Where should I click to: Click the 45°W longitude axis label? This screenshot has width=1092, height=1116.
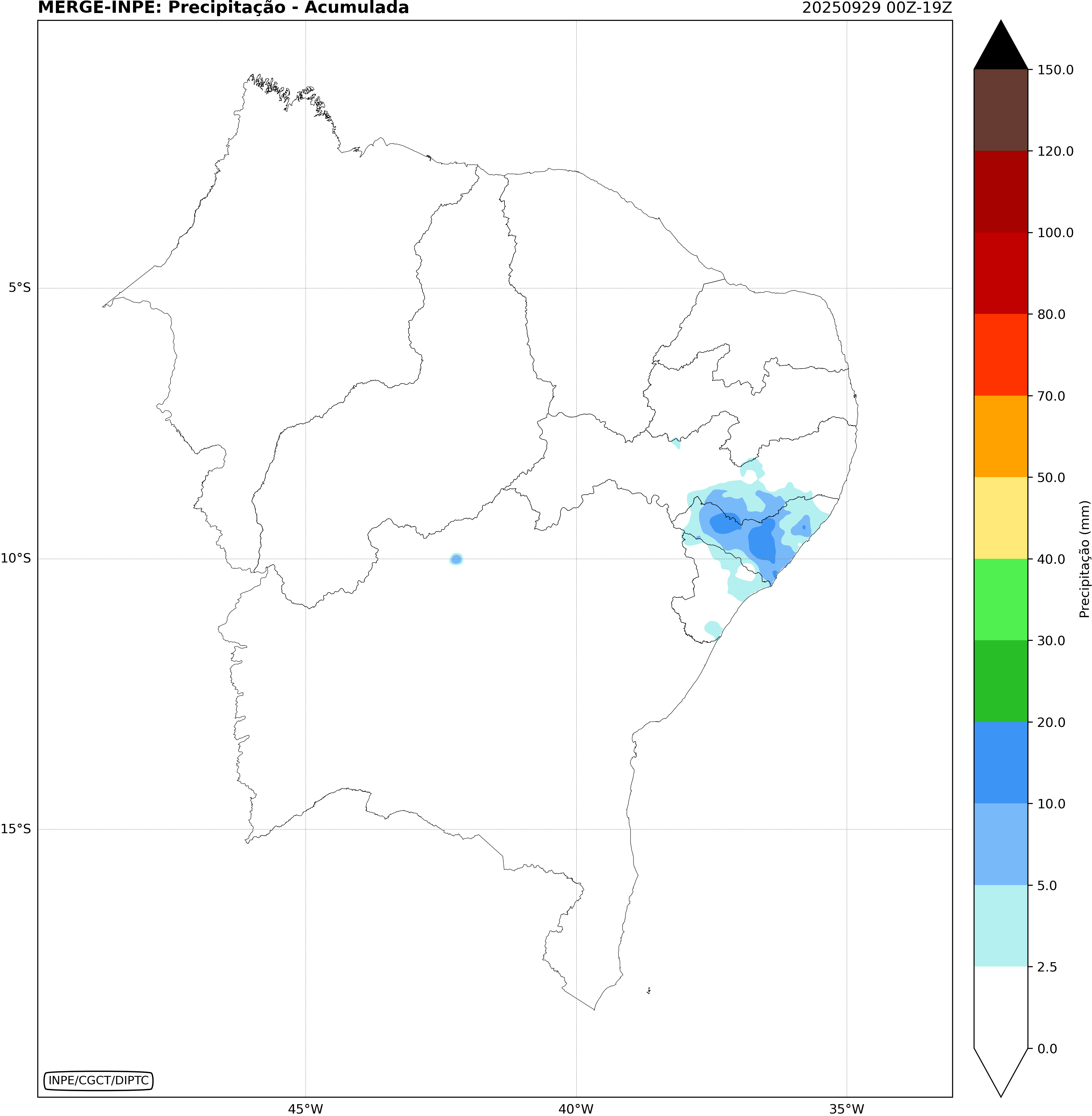(x=305, y=1109)
